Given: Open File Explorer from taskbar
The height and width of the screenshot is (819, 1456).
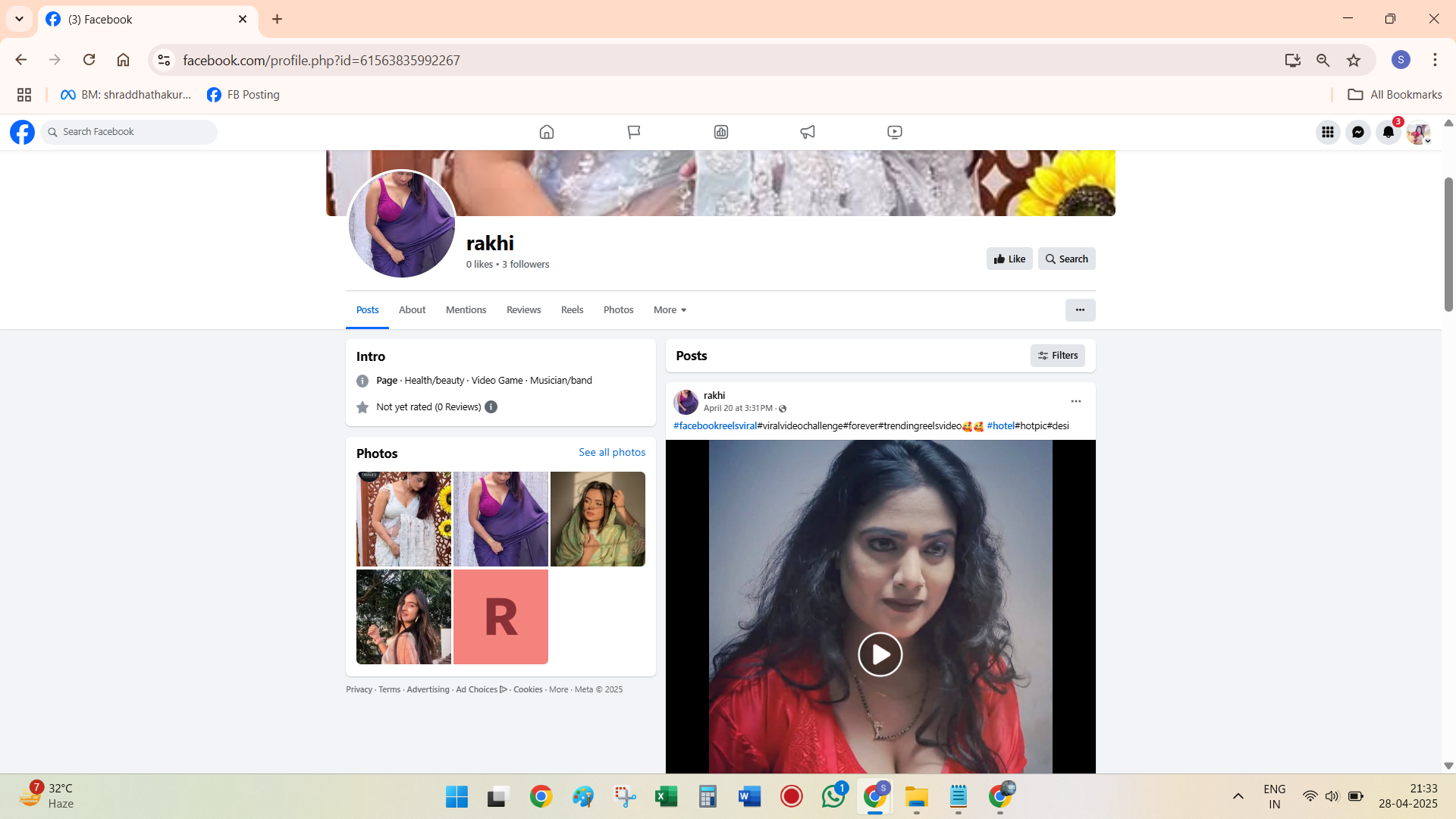Looking at the screenshot, I should pos(916,796).
